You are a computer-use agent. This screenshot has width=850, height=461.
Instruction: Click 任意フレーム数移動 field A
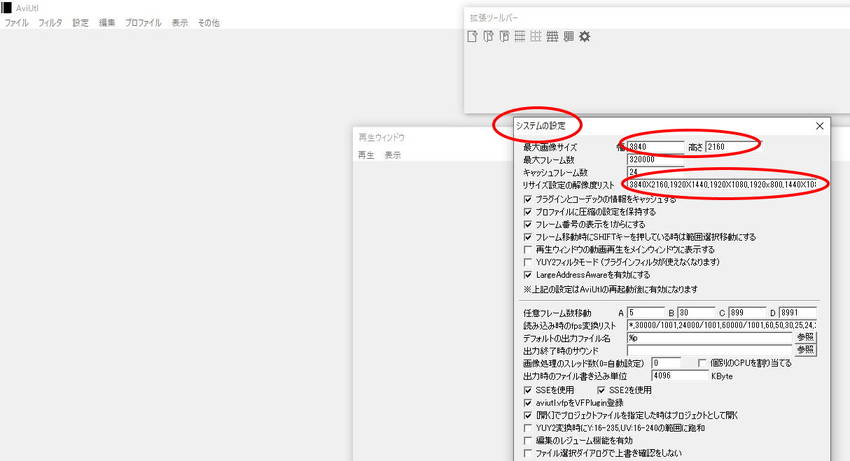click(x=646, y=313)
